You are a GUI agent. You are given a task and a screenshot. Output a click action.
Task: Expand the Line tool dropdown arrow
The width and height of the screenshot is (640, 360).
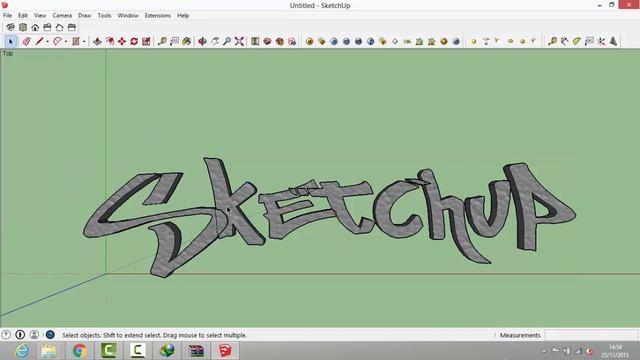pos(47,42)
